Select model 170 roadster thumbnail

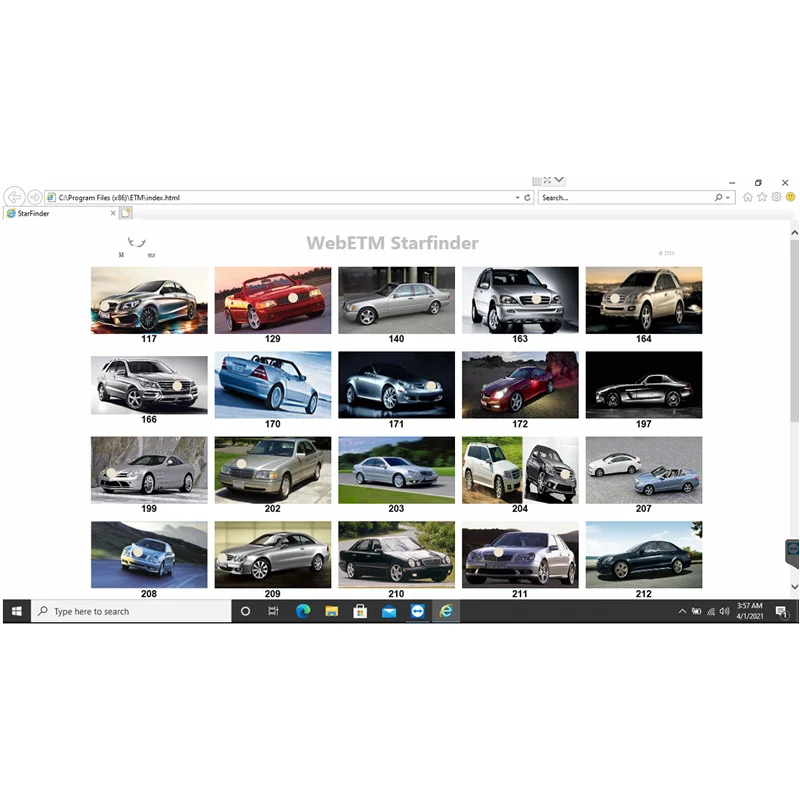272,385
